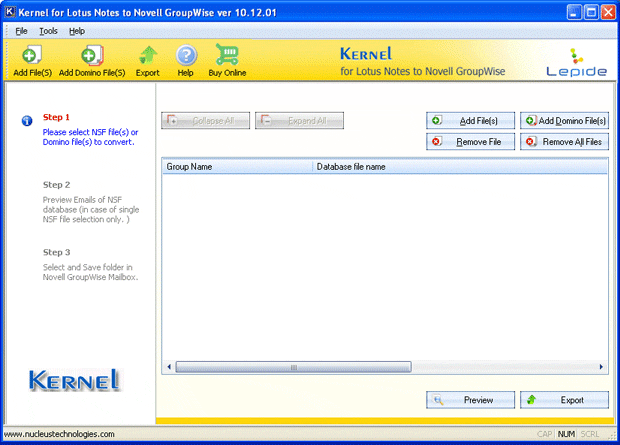Click the Add File(S) toolbar icon
Screen dimensions: 620x445
point(32,57)
